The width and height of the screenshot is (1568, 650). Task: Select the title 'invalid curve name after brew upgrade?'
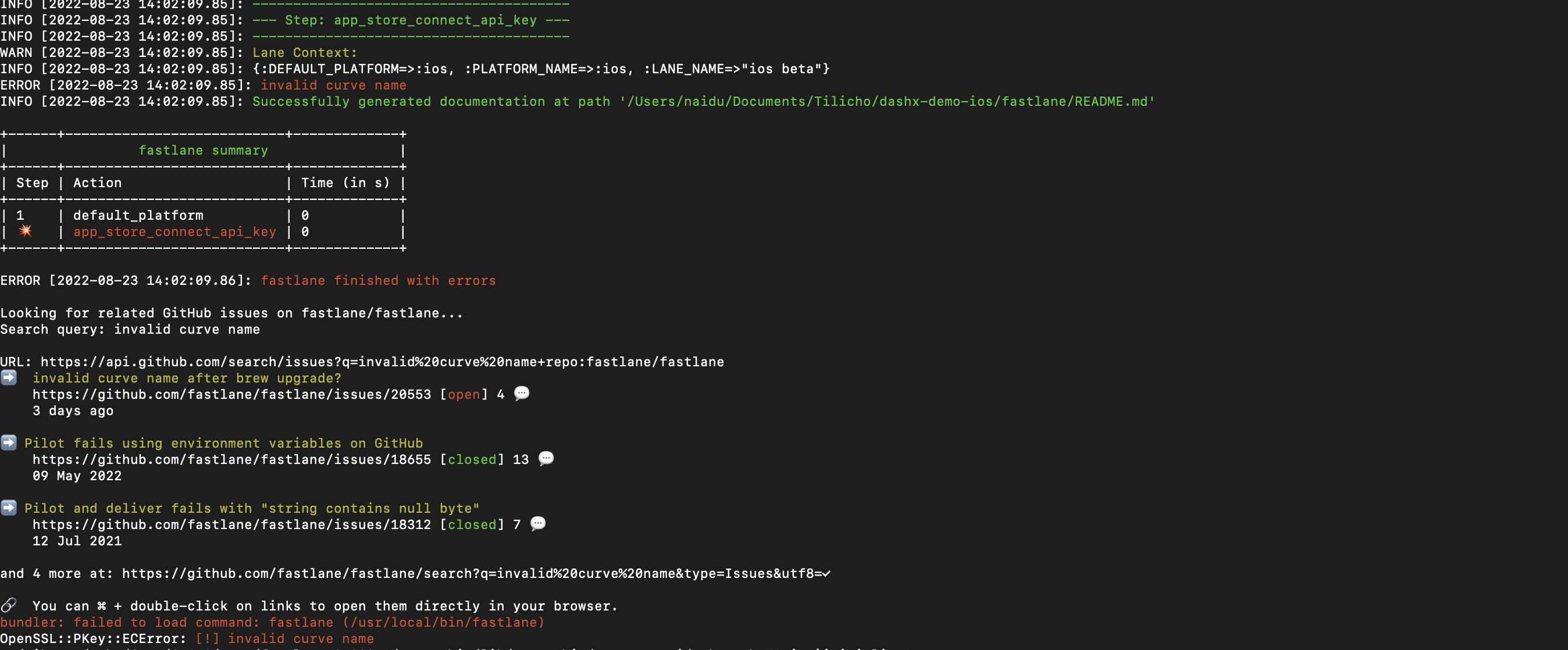187,377
